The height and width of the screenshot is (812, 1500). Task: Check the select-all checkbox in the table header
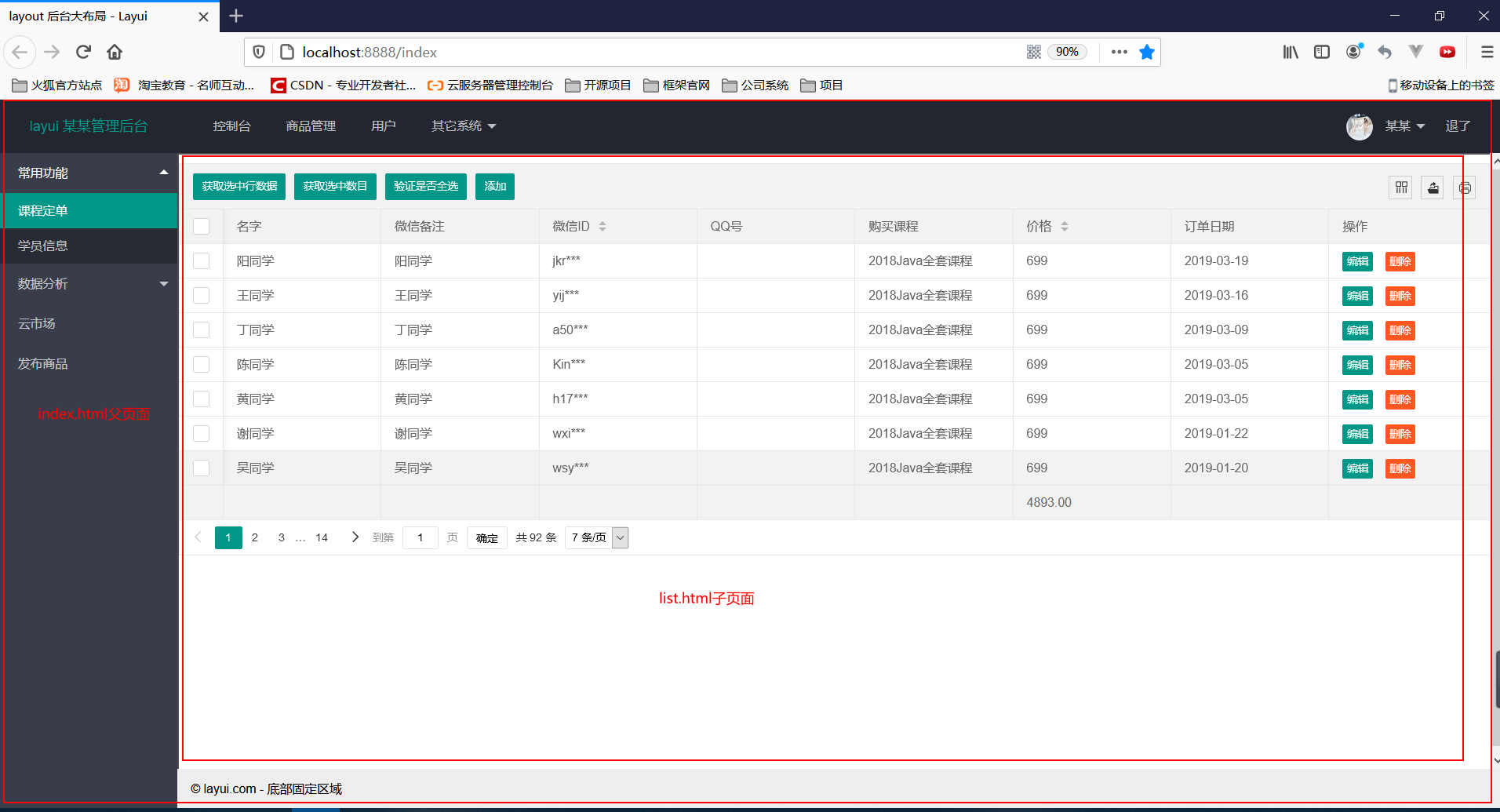pyautogui.click(x=202, y=226)
